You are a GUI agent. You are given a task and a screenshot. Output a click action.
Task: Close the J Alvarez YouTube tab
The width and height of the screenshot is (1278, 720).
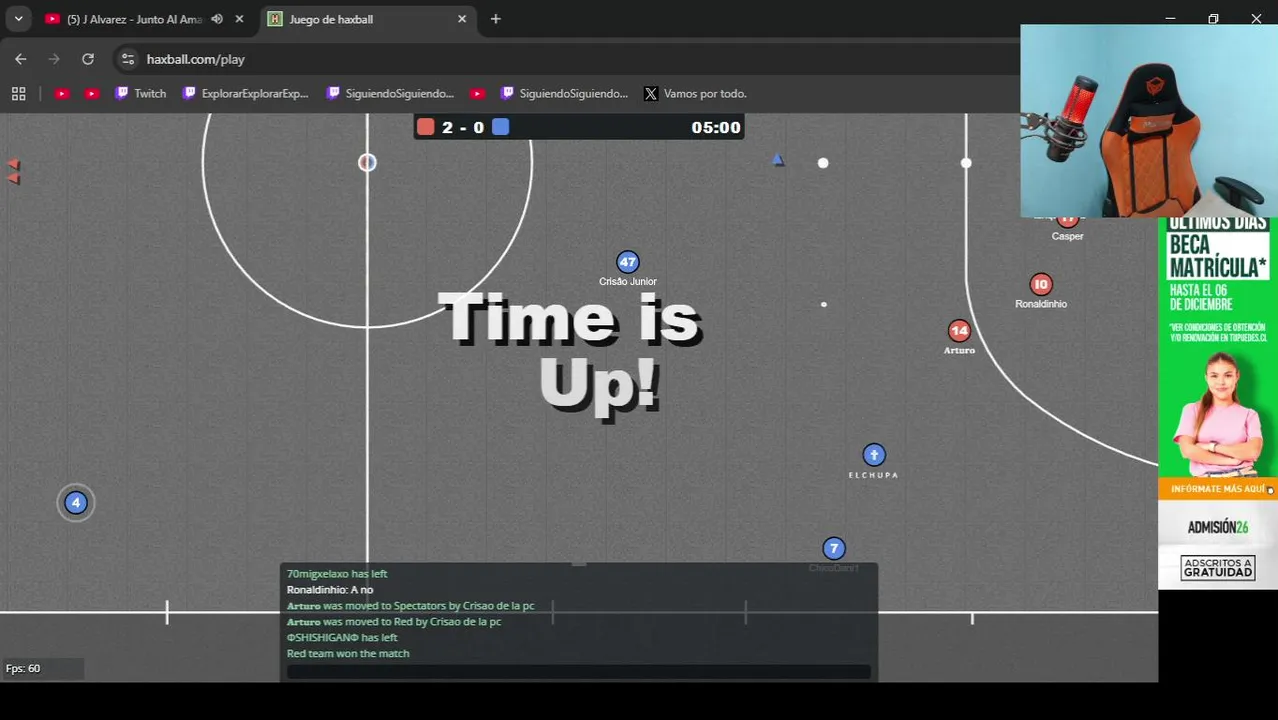click(x=240, y=19)
